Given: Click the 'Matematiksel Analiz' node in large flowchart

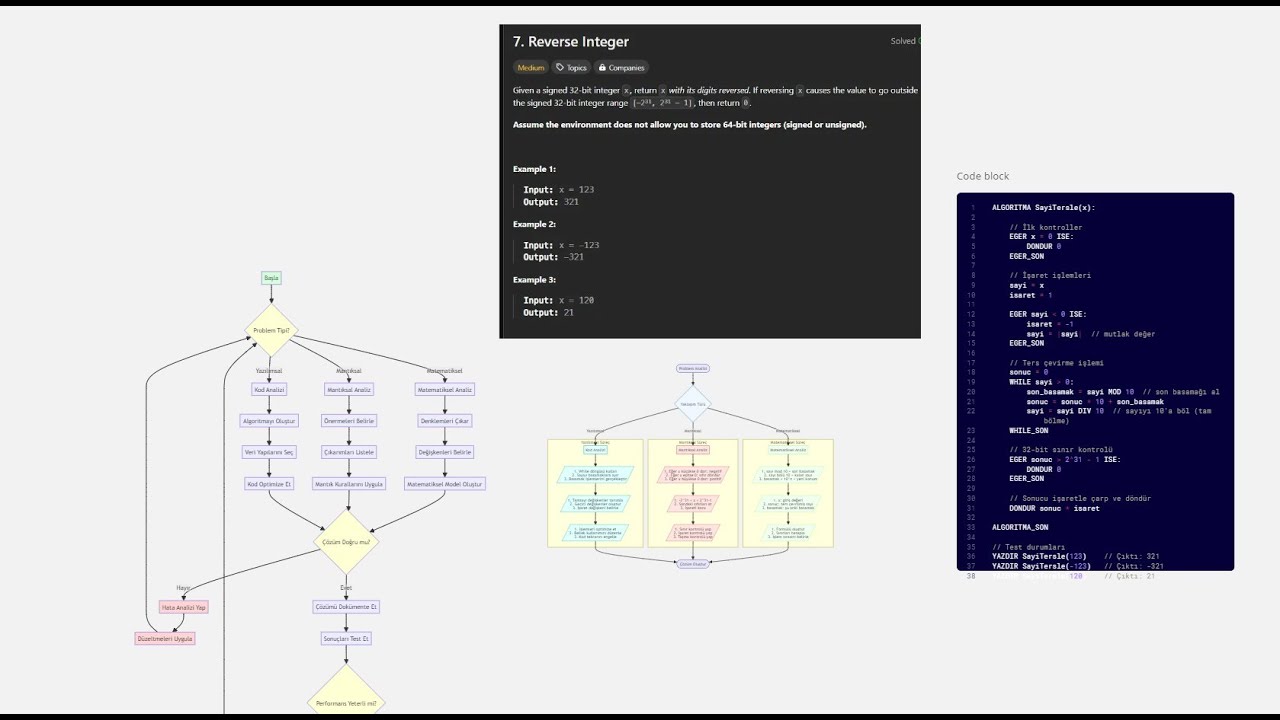Looking at the screenshot, I should pyautogui.click(x=445, y=390).
